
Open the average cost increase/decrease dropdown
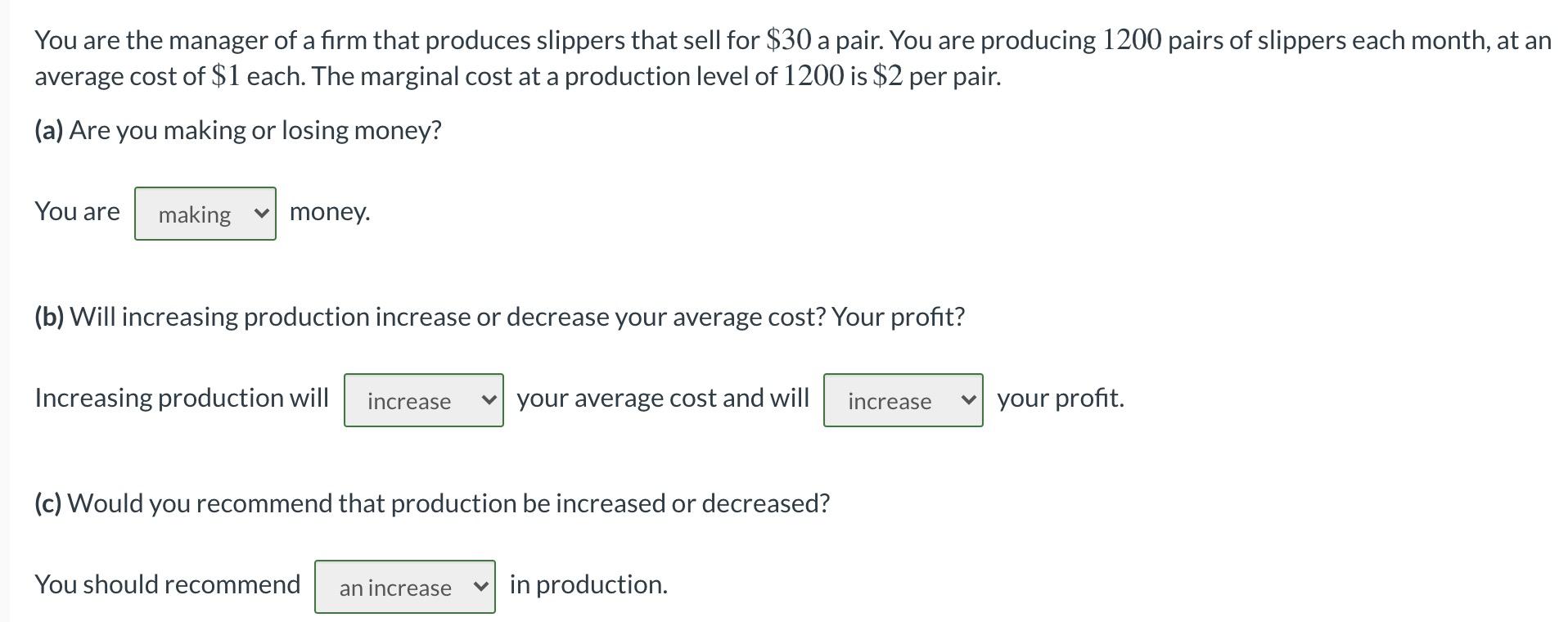[423, 400]
